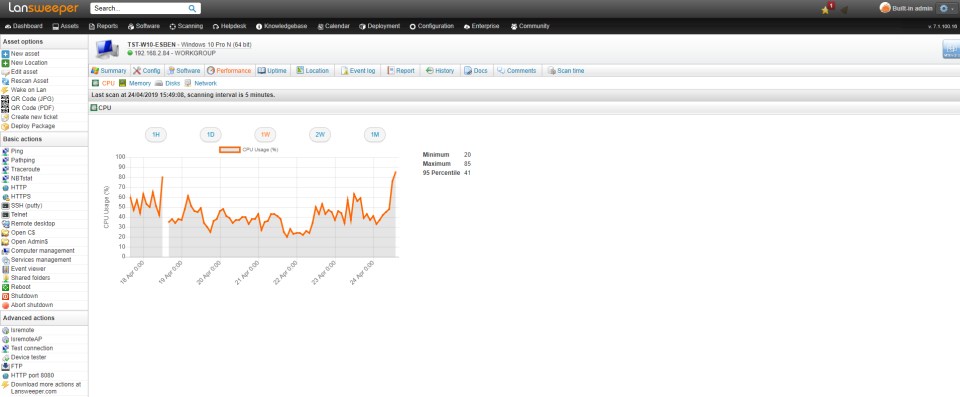This screenshot has width=960, height=397.
Task: Click the Deploy Package icon
Action: [x=6, y=126]
